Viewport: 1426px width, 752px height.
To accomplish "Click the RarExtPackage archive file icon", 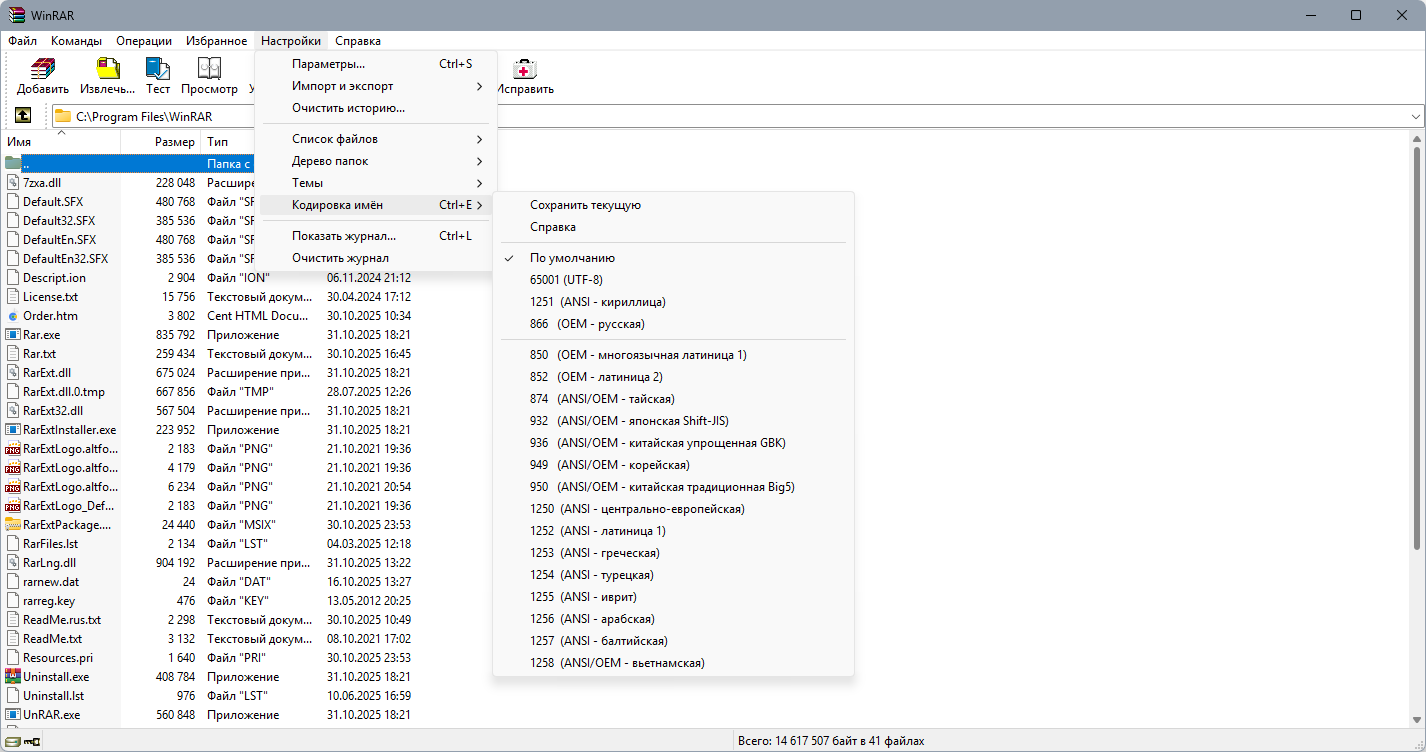I will point(13,525).
